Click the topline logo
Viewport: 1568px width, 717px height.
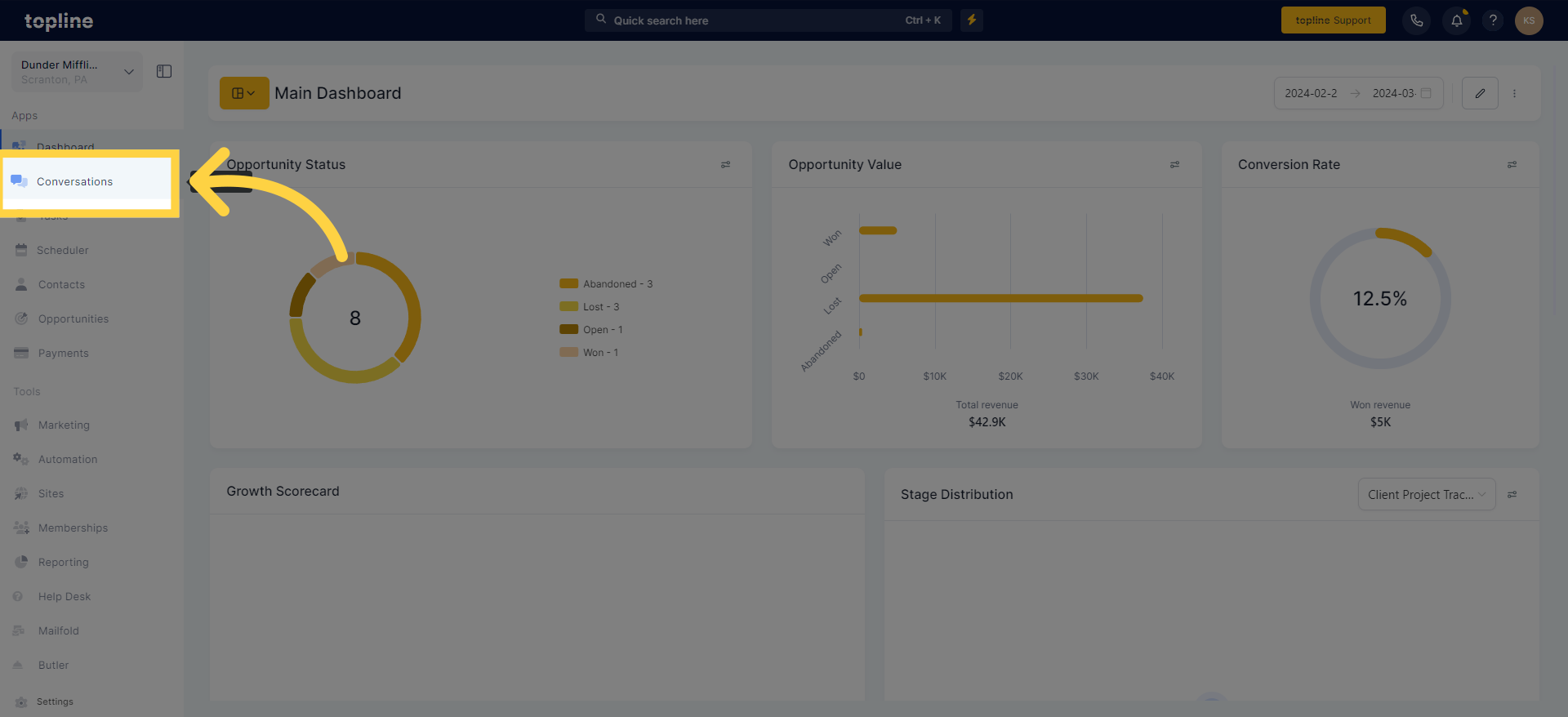pyautogui.click(x=59, y=21)
